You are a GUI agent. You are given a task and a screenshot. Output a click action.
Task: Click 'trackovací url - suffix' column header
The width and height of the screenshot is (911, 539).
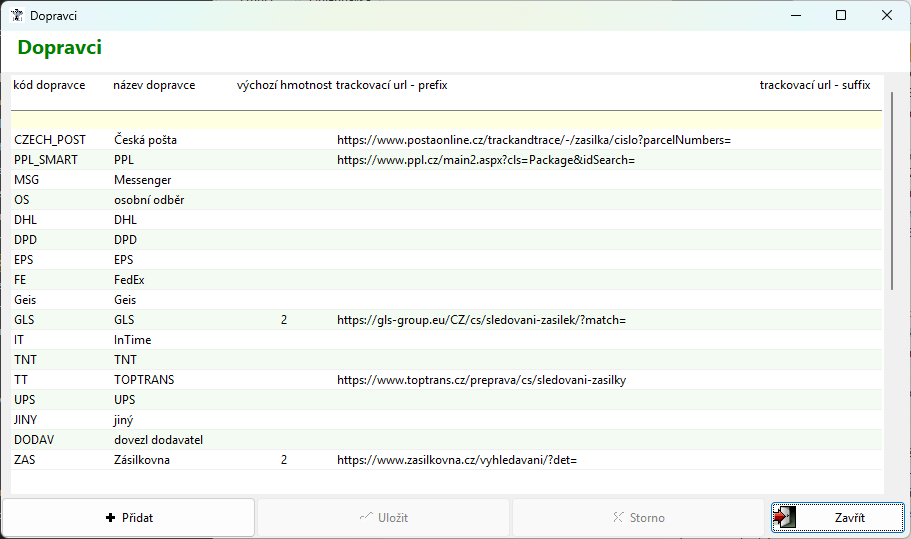(x=815, y=85)
